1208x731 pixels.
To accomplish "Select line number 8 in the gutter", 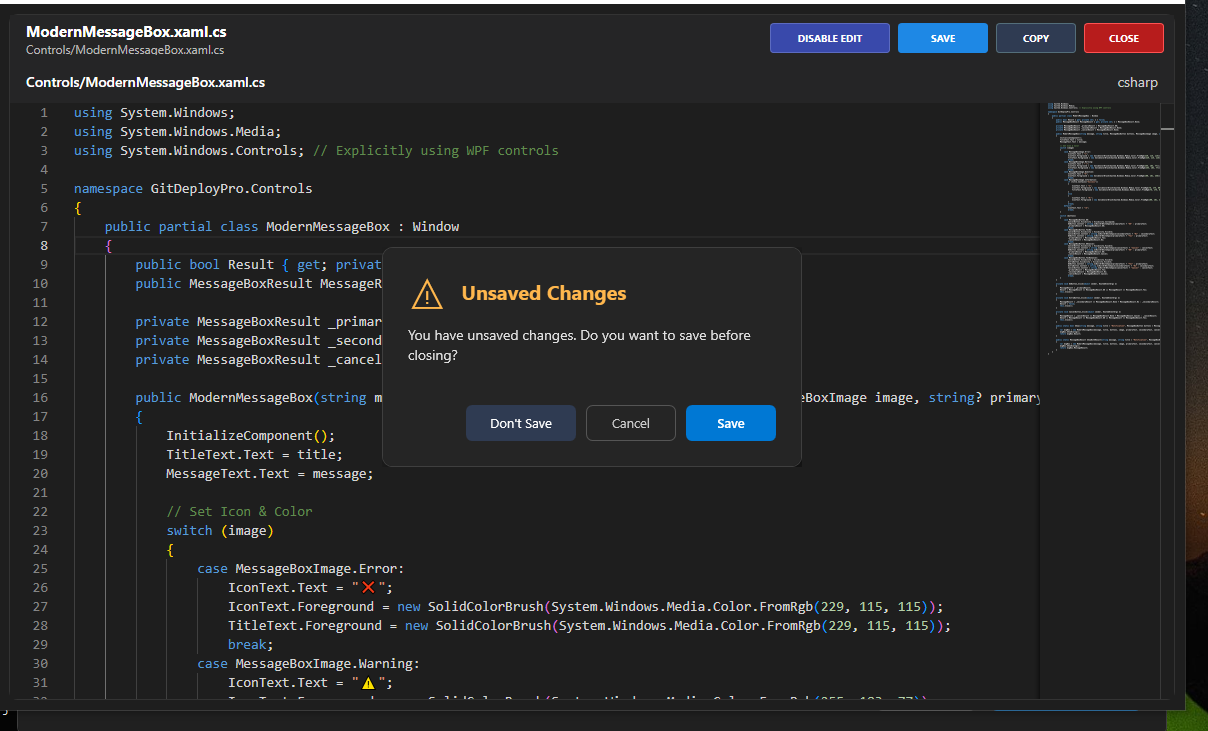I will [43, 246].
